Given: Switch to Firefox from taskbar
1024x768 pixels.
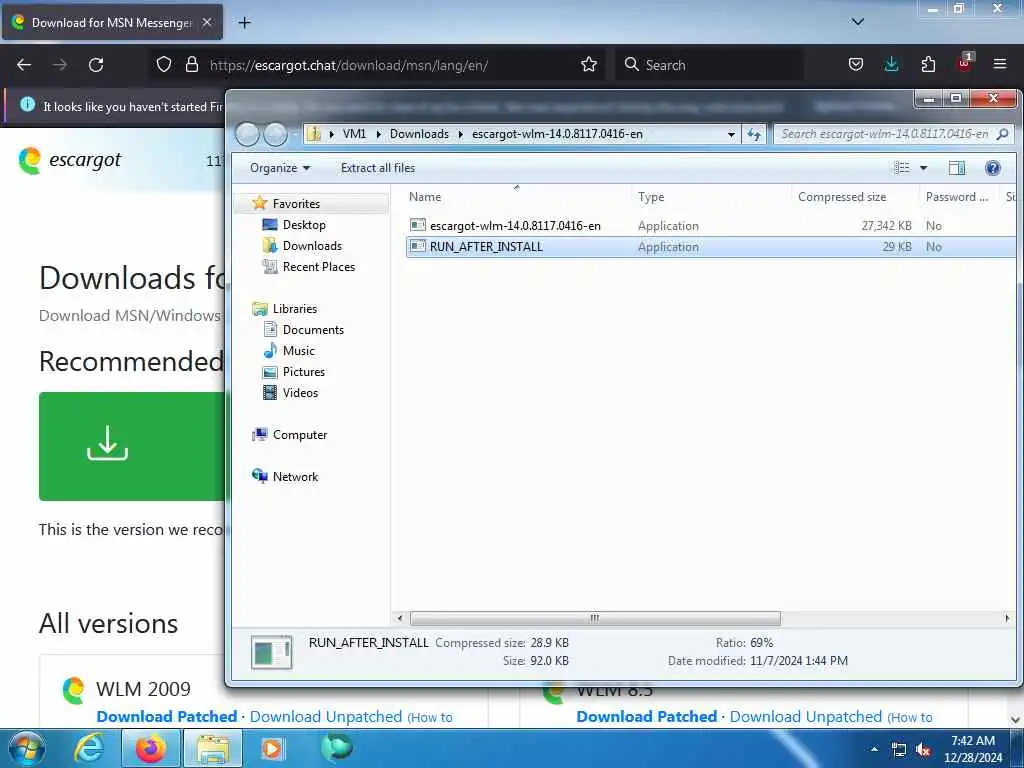Looking at the screenshot, I should 150,748.
